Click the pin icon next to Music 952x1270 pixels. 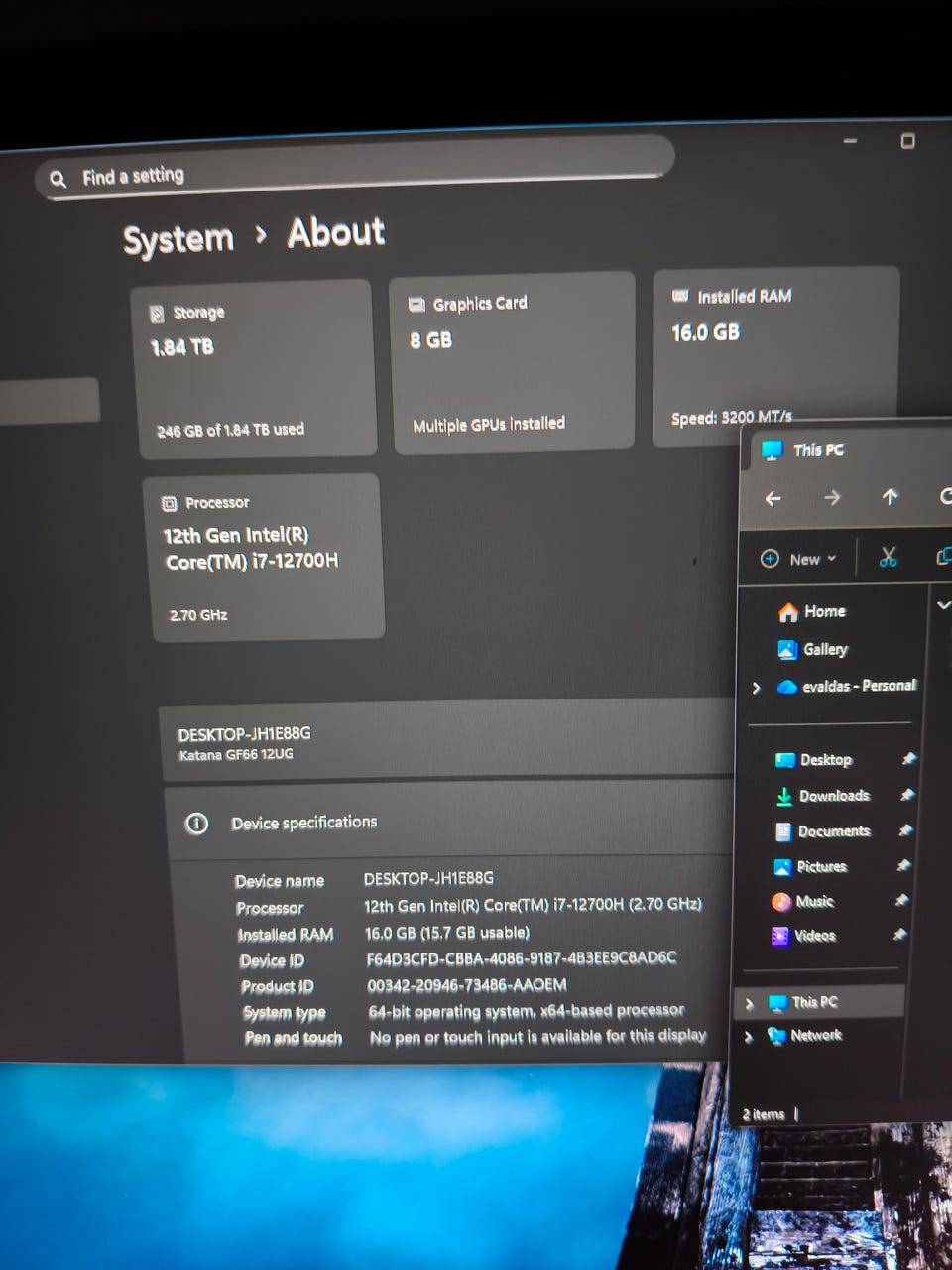(x=901, y=900)
